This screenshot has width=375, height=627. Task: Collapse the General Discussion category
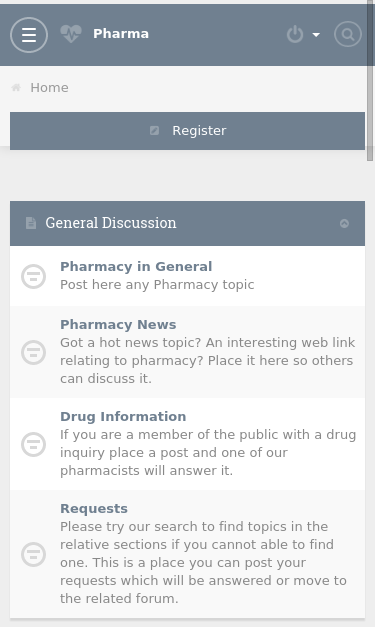click(344, 224)
